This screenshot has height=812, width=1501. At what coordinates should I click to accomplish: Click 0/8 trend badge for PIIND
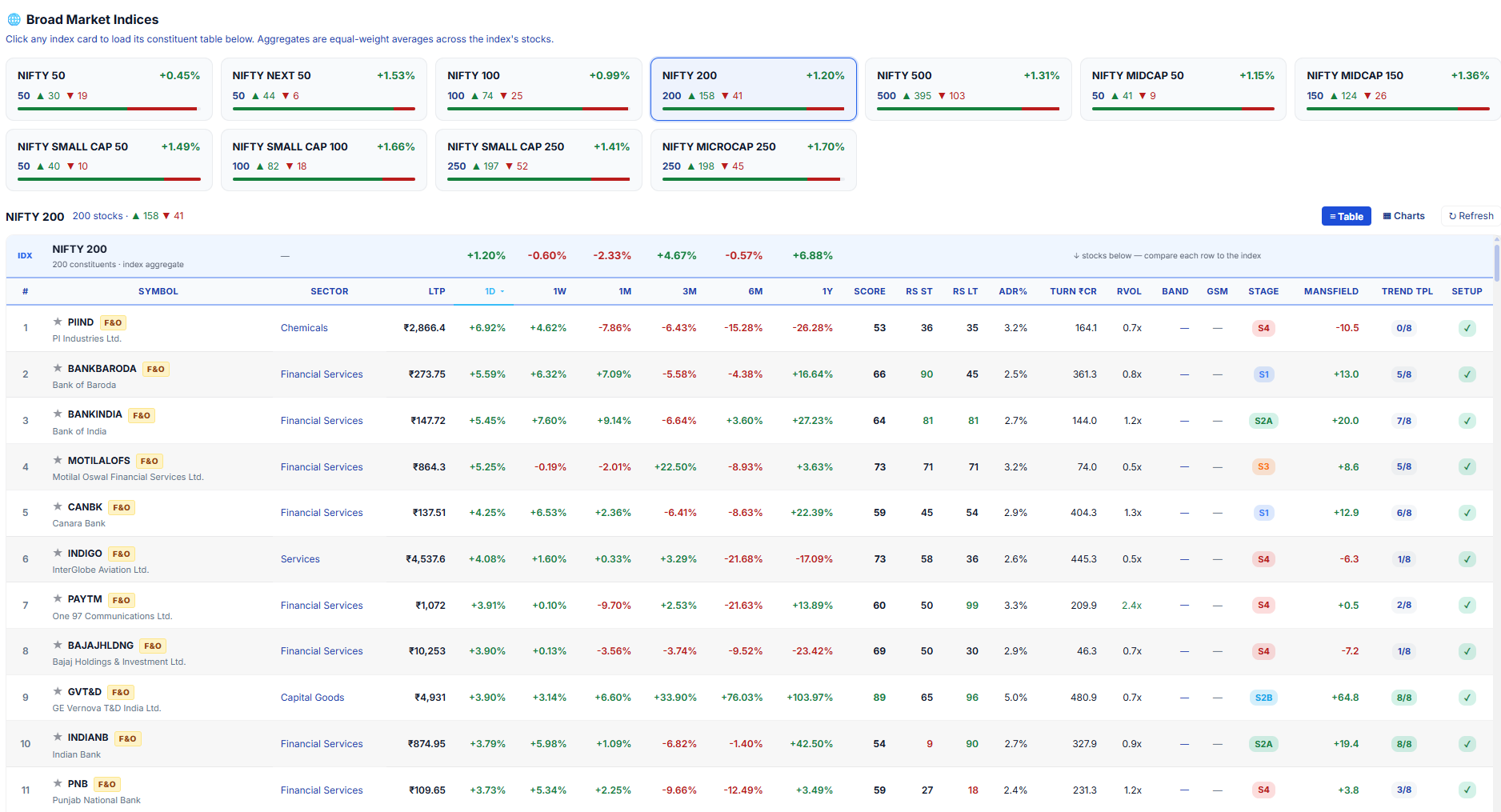(1404, 328)
